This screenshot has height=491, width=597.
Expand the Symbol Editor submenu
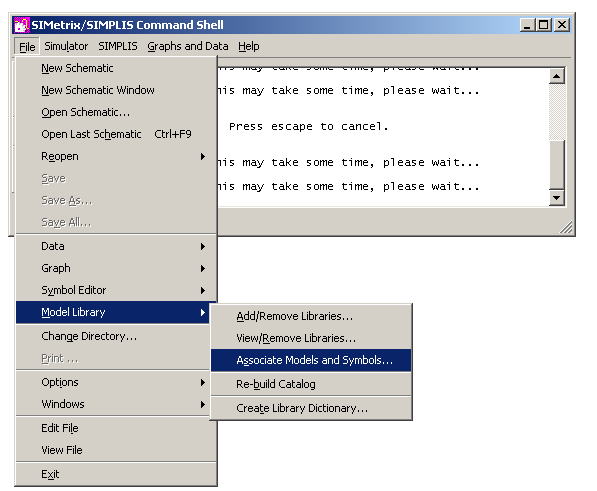coord(116,290)
